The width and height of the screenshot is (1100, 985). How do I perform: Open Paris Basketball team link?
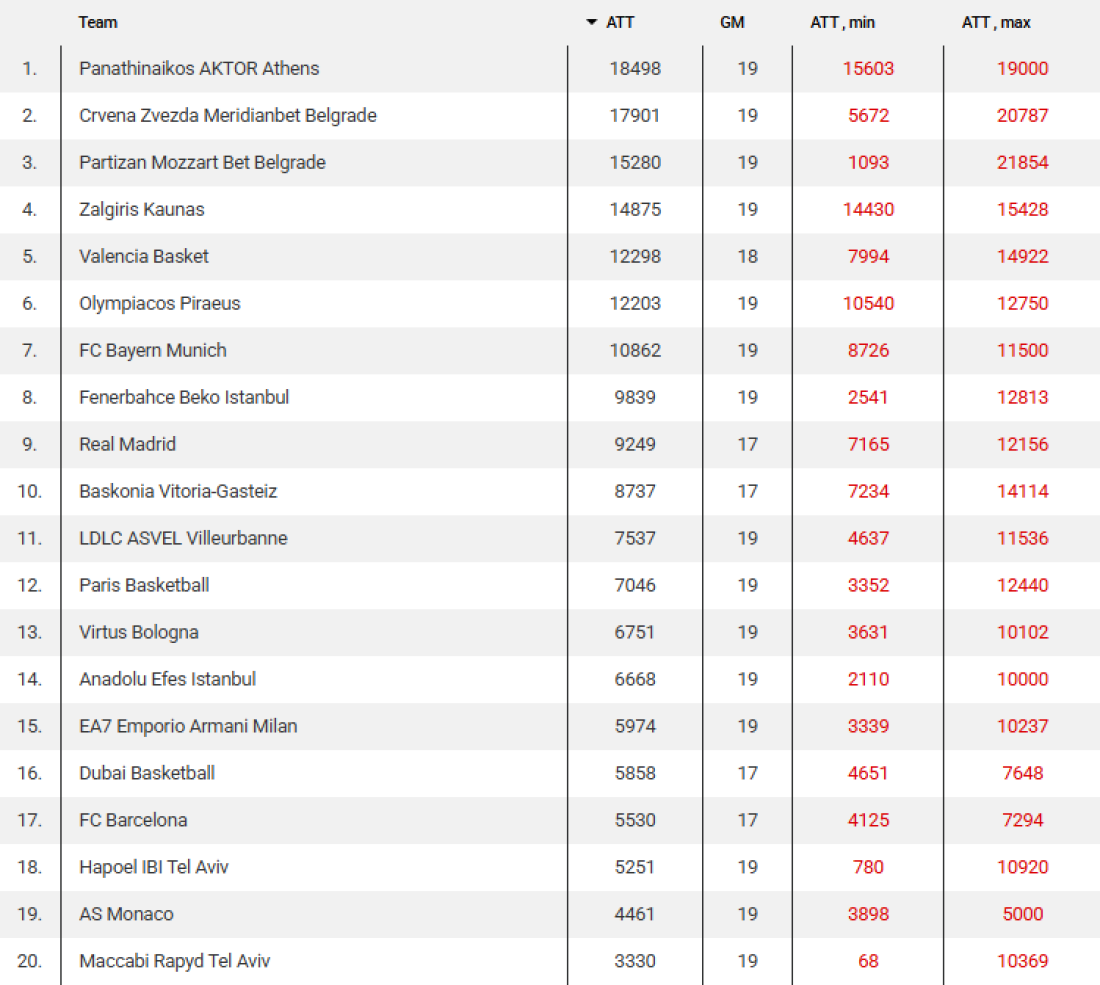(144, 586)
